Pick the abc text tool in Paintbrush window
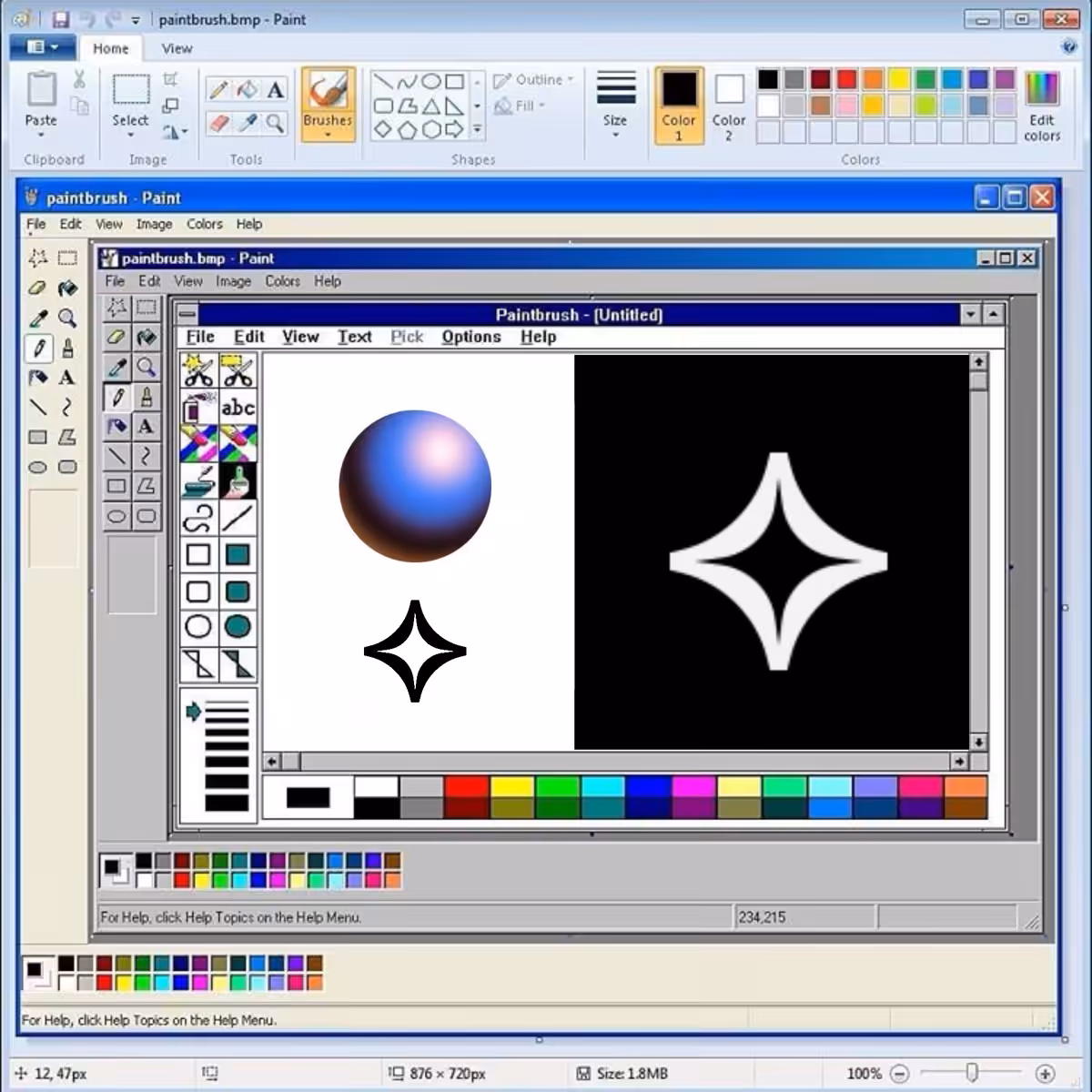 coord(238,408)
